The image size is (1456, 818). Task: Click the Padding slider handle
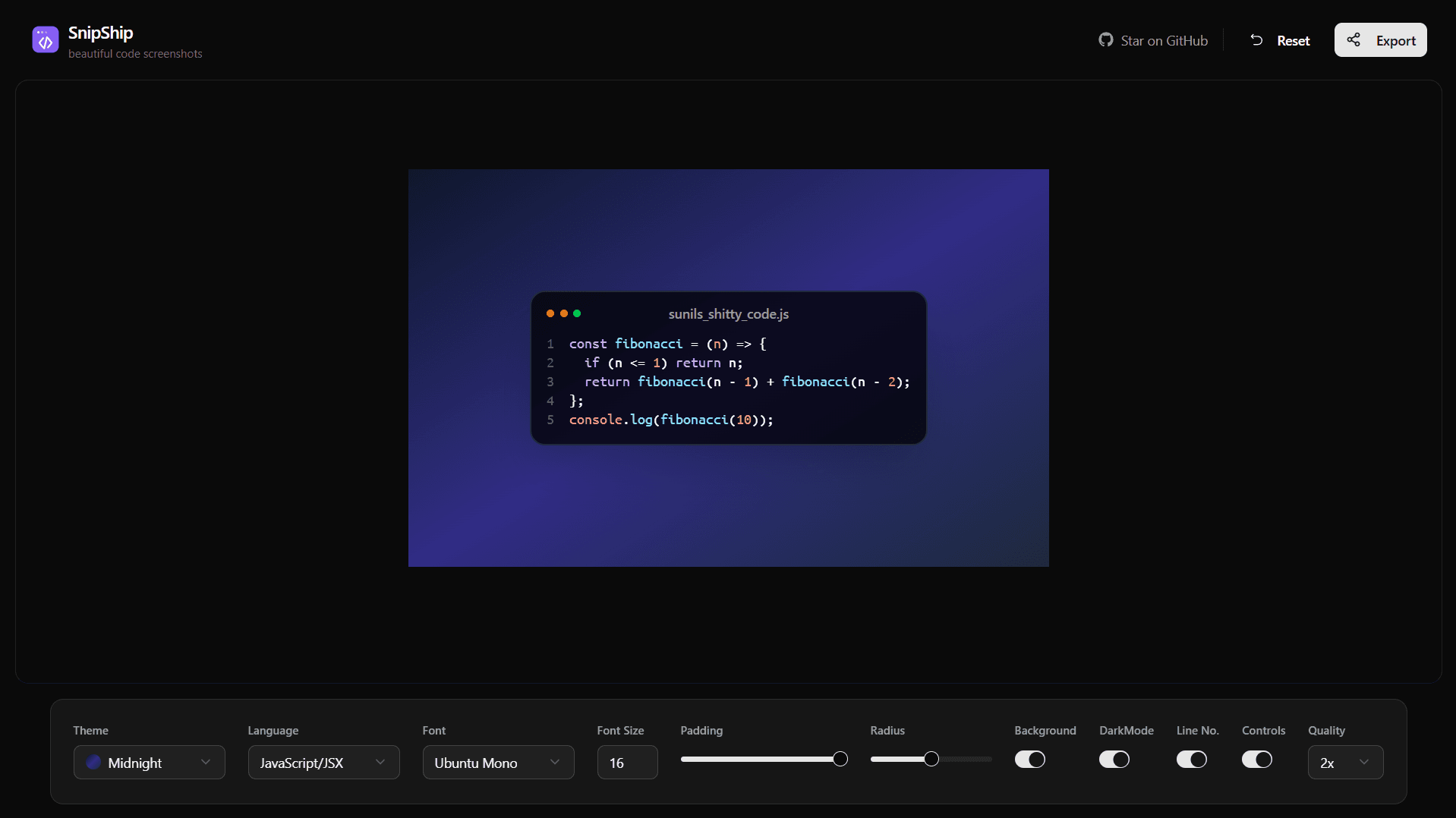tap(840, 759)
